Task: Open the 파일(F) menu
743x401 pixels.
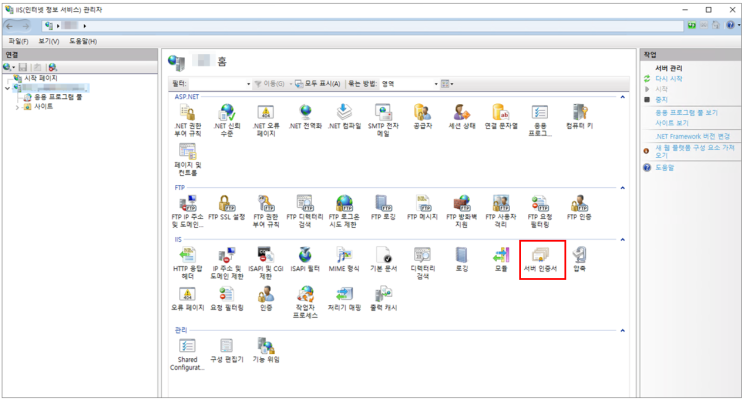Action: (18, 41)
